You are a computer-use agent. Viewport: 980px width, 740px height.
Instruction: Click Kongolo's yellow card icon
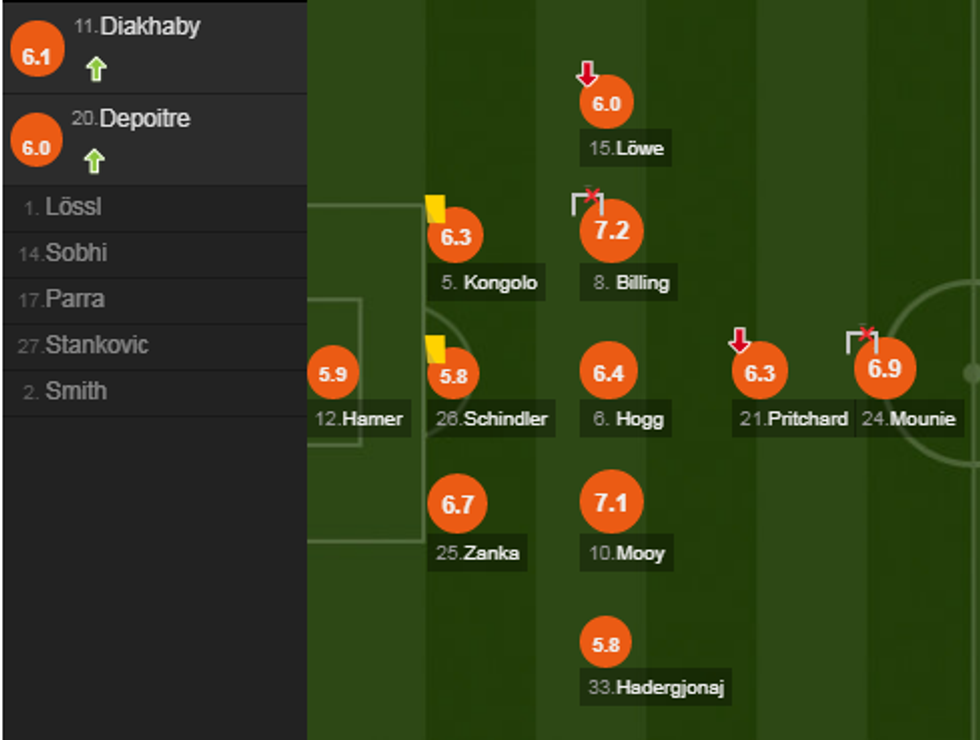pos(435,208)
